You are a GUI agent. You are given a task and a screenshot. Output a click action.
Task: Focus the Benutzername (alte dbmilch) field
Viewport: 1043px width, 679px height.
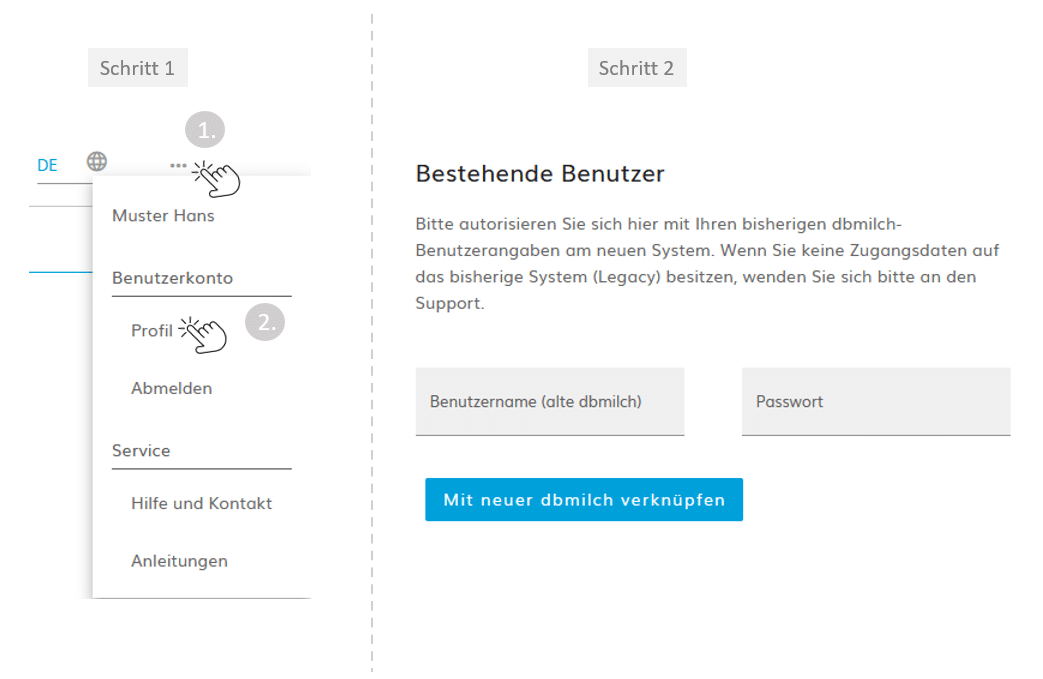point(549,402)
